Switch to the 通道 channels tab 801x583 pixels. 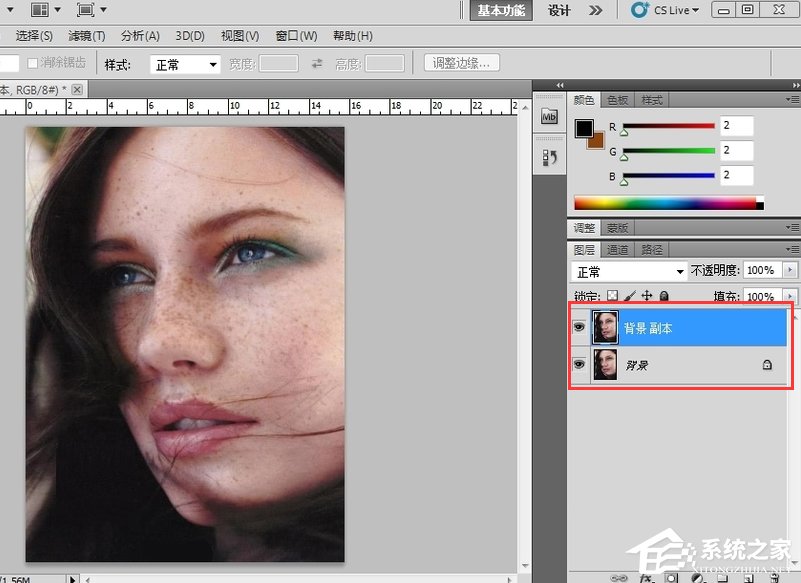(618, 250)
